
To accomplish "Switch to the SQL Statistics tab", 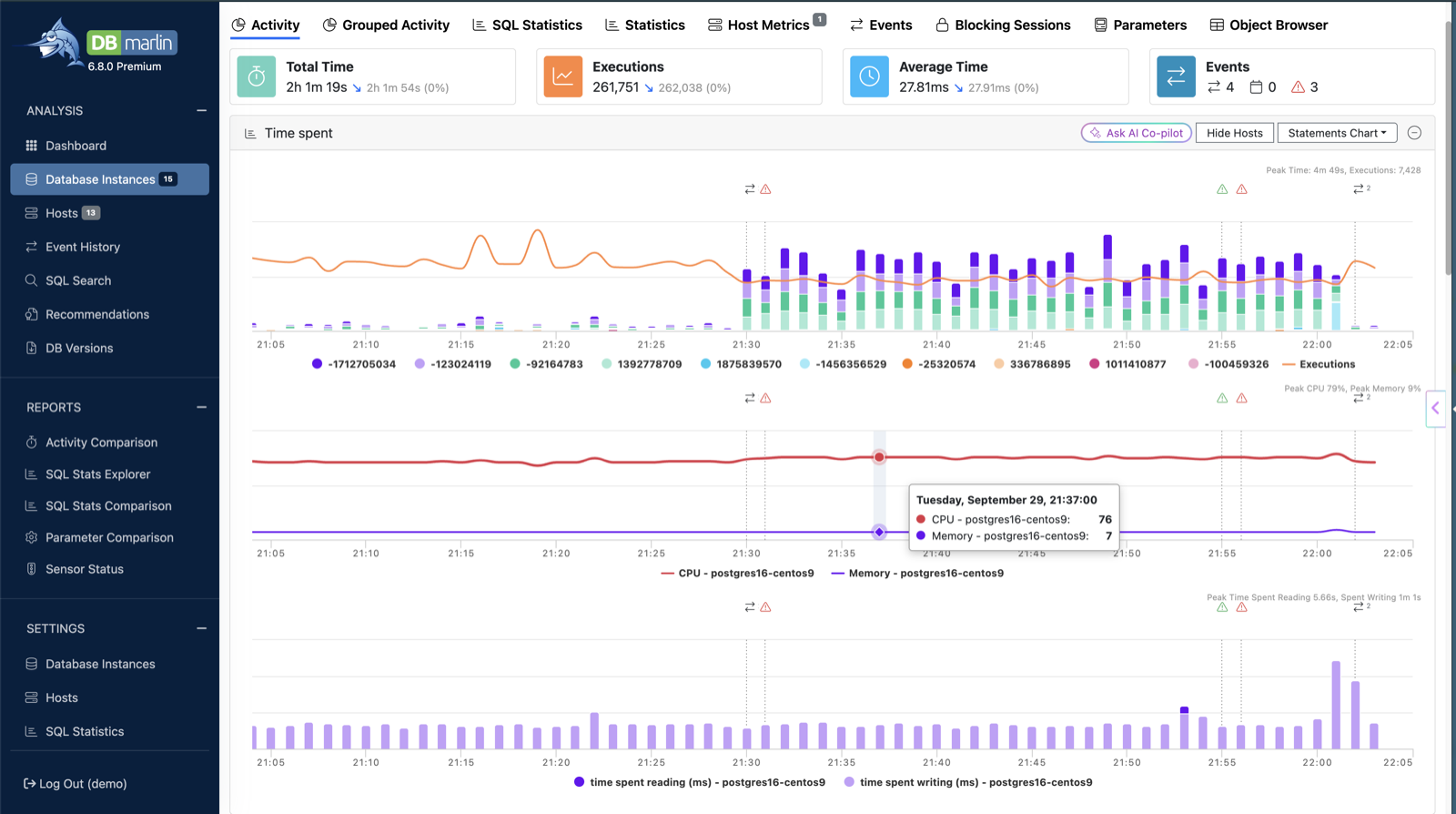I will [x=527, y=25].
